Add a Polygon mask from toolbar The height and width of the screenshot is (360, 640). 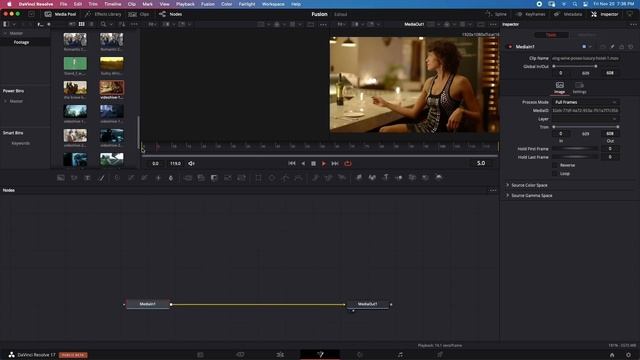click(x=285, y=178)
